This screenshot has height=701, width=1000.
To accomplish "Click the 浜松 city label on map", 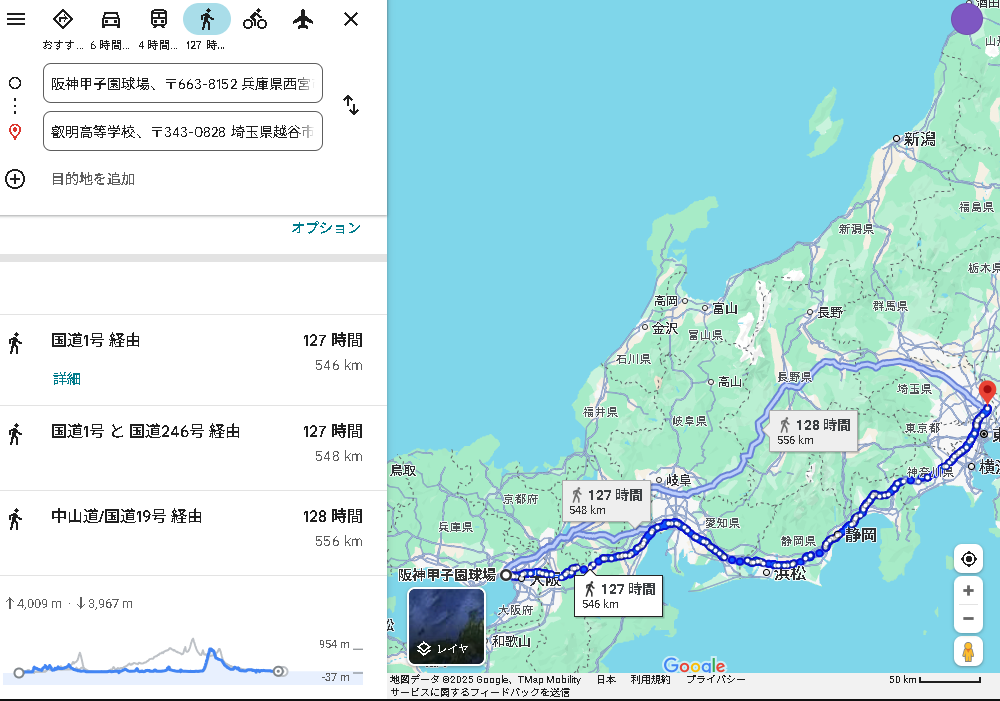I will [790, 573].
